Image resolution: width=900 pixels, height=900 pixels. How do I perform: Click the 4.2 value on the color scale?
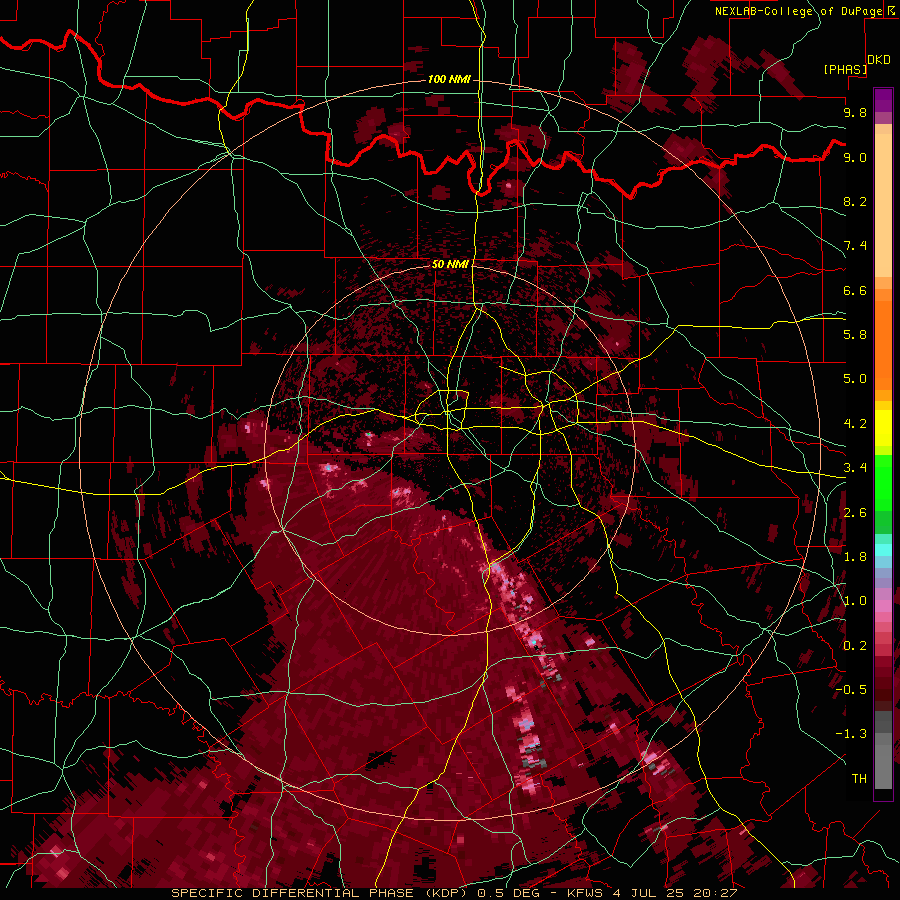[x=855, y=424]
